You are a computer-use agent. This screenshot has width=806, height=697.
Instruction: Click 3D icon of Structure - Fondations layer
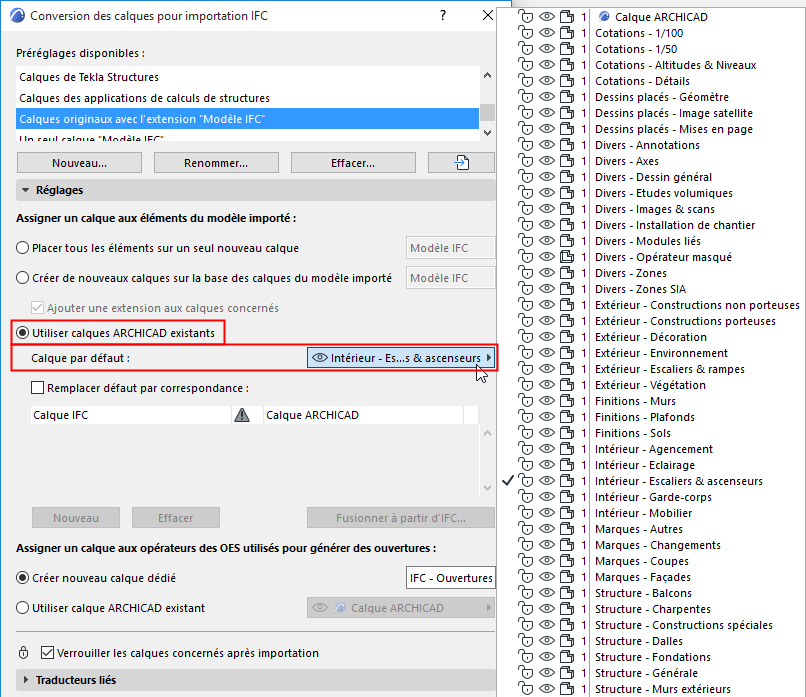point(566,657)
